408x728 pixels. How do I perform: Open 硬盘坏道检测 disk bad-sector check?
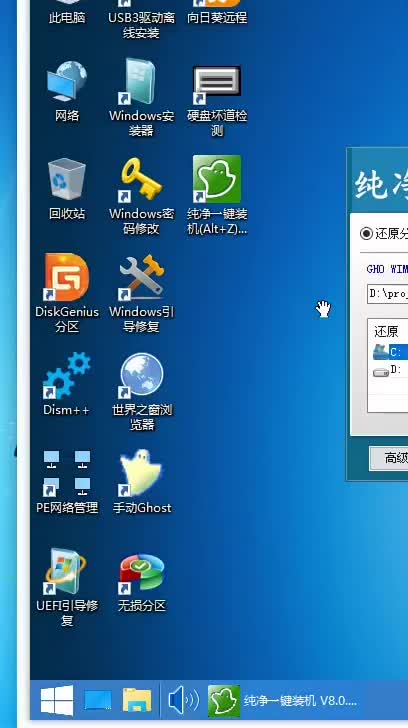coord(217,100)
